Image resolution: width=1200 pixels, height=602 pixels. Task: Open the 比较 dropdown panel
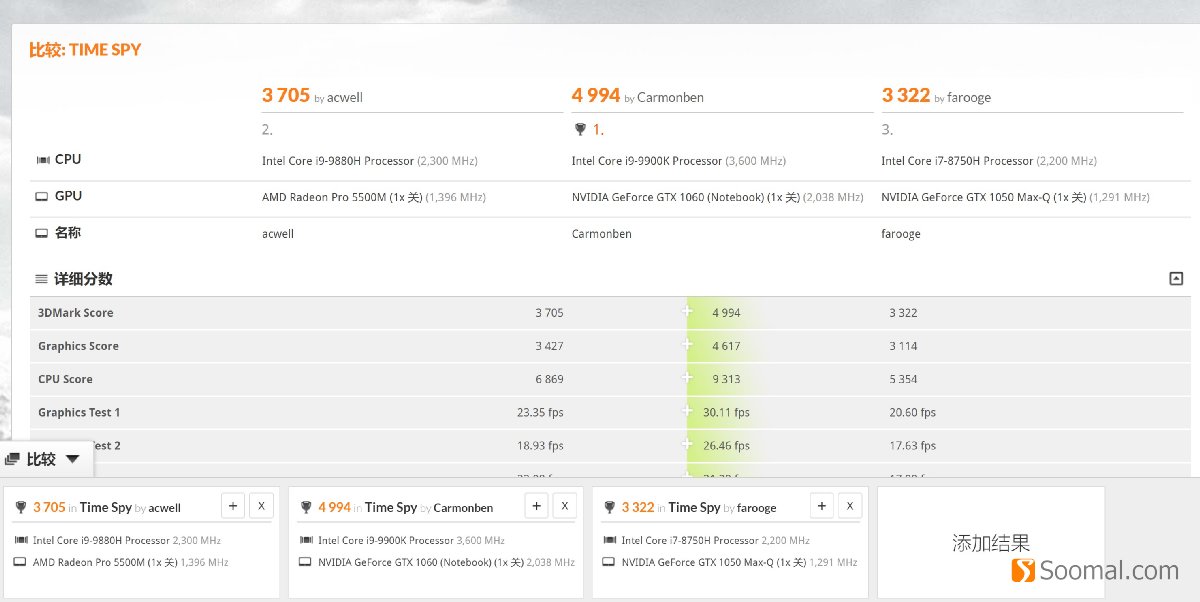(x=46, y=459)
